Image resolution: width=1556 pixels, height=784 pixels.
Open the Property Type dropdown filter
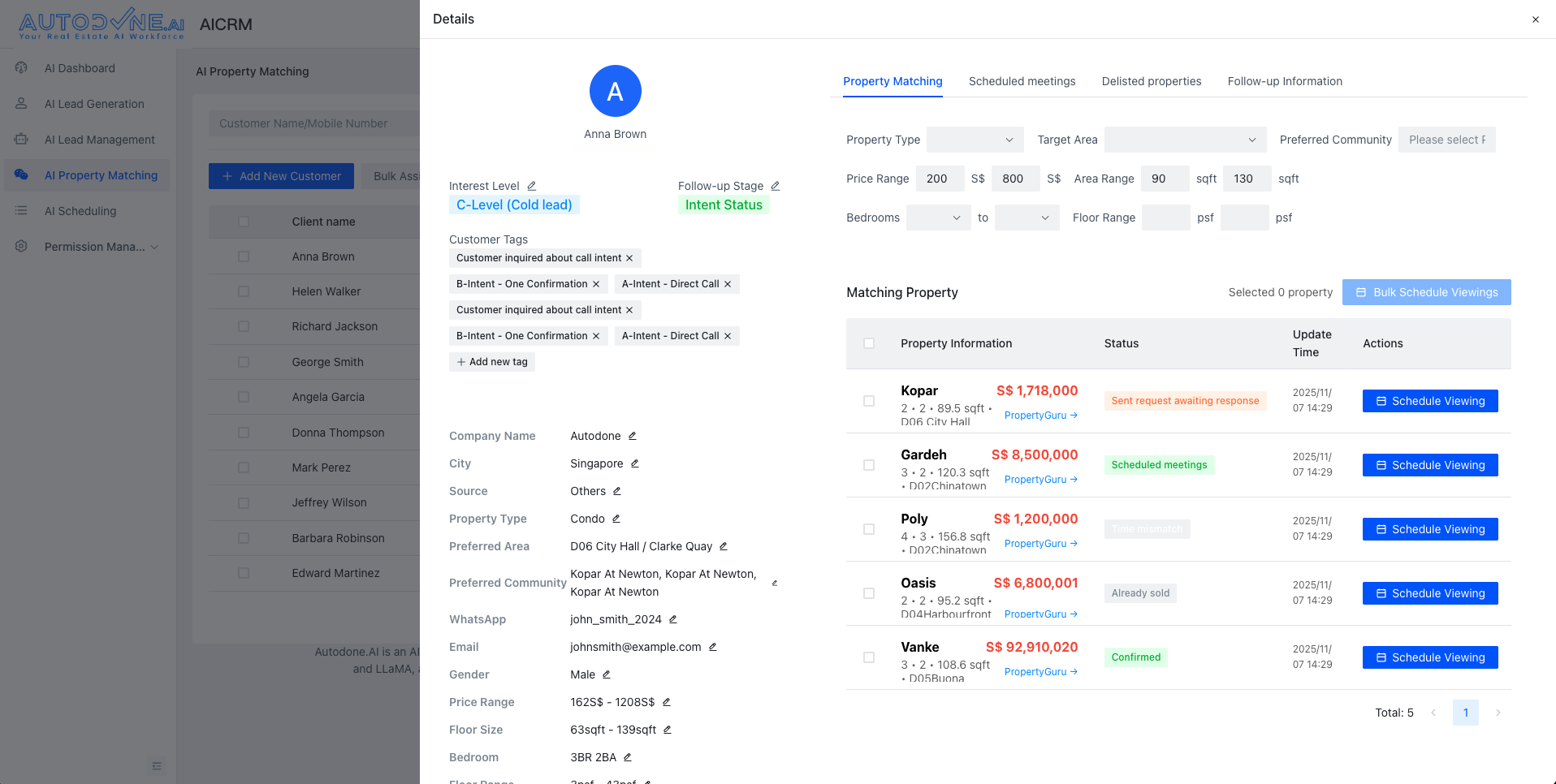click(x=975, y=140)
